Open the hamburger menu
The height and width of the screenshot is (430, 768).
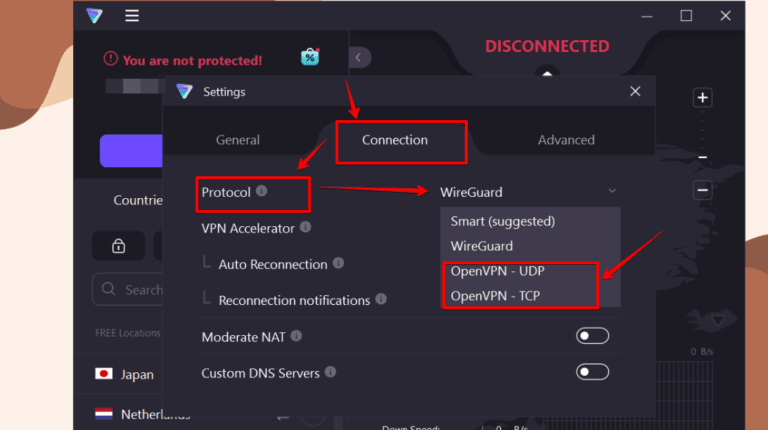(x=132, y=16)
